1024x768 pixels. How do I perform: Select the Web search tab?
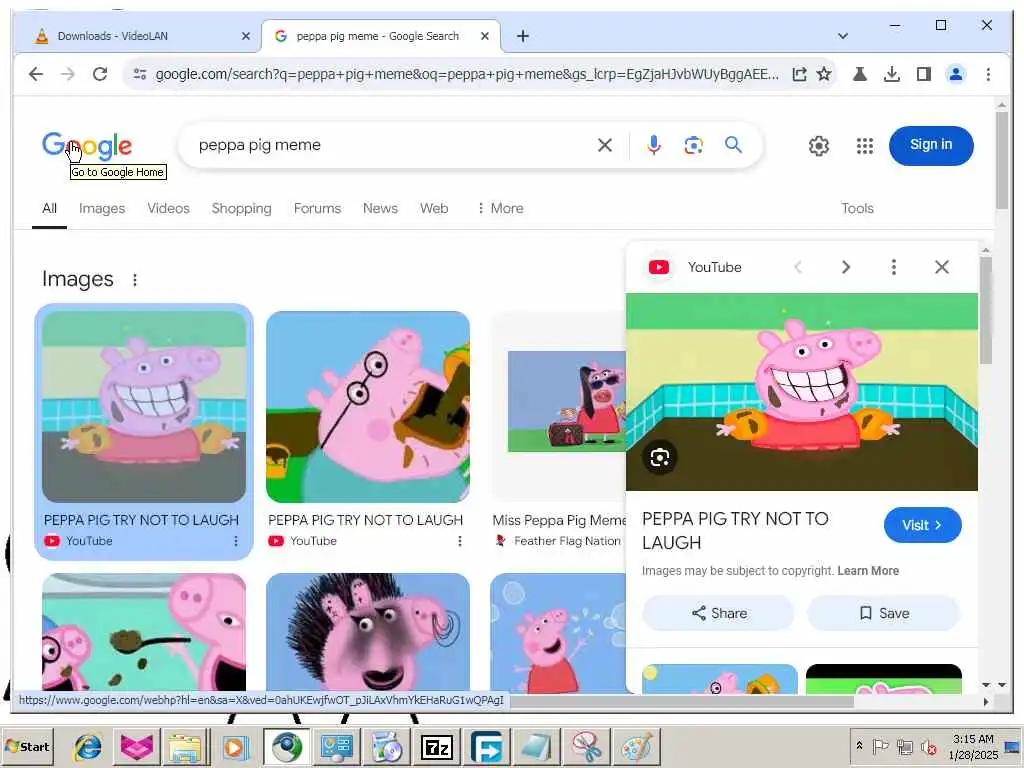434,208
